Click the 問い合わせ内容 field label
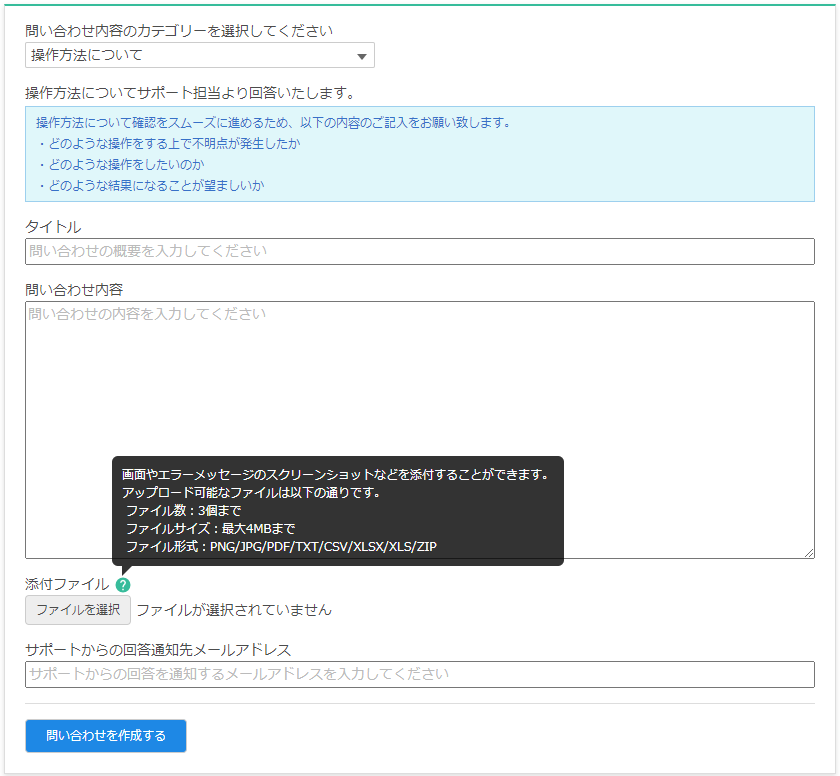The height and width of the screenshot is (776, 840). [74, 290]
